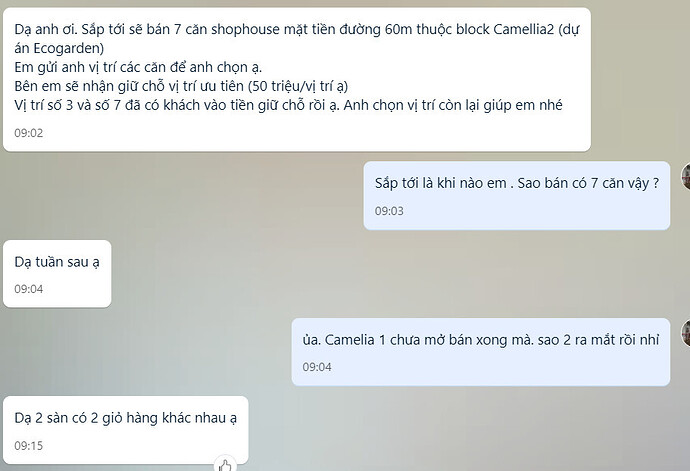
Task: Click the 09:04 timestamp under 'Dạ tuần sau ạ'
Action: (x=29, y=289)
